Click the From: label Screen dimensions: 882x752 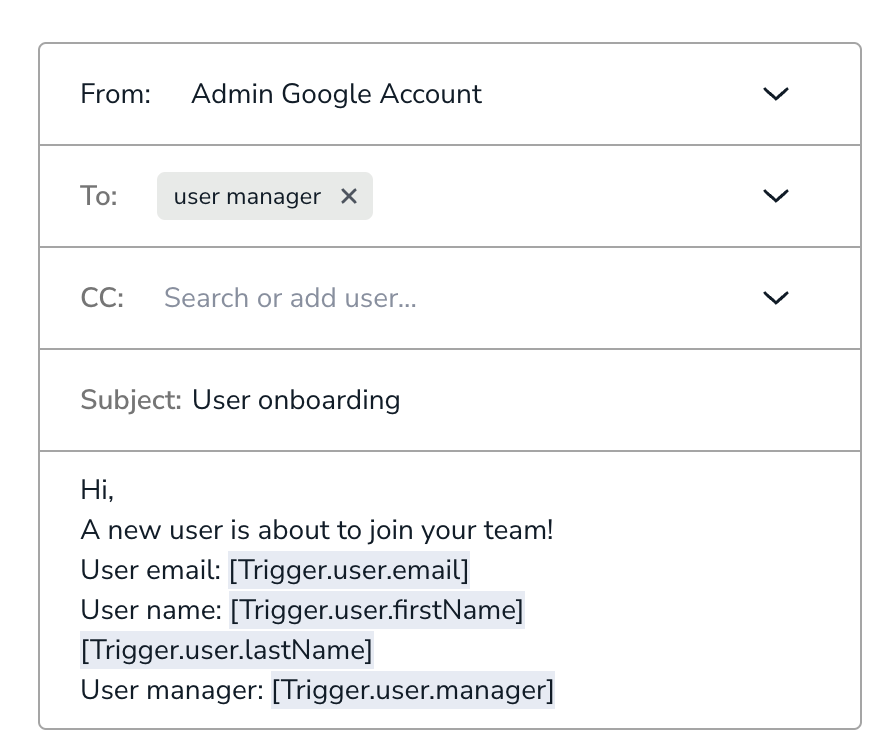click(116, 94)
